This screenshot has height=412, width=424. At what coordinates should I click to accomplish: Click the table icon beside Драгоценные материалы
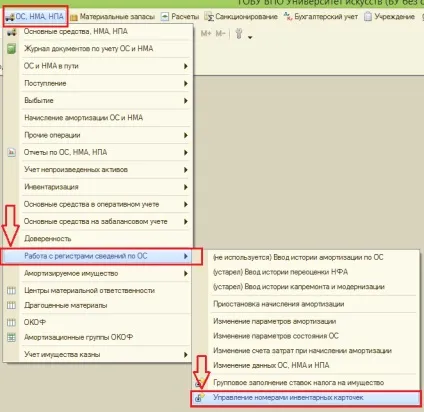coord(11,305)
